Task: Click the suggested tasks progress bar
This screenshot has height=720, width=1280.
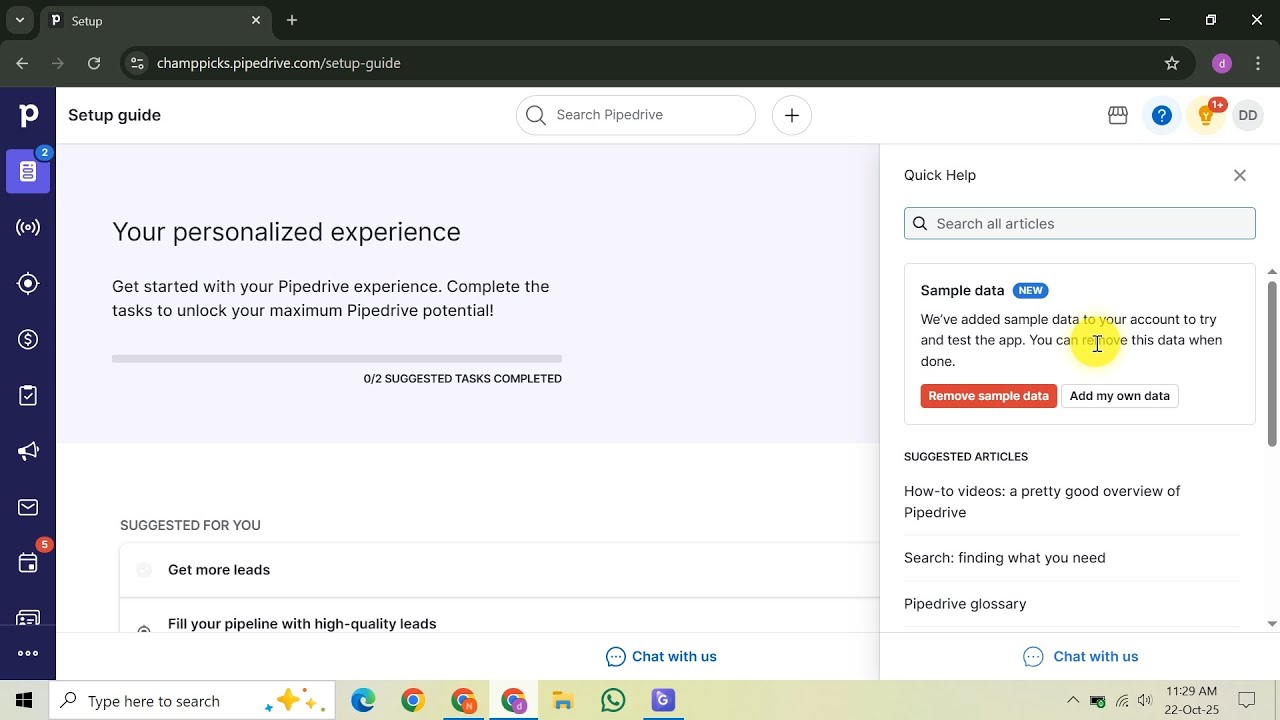Action: [337, 358]
